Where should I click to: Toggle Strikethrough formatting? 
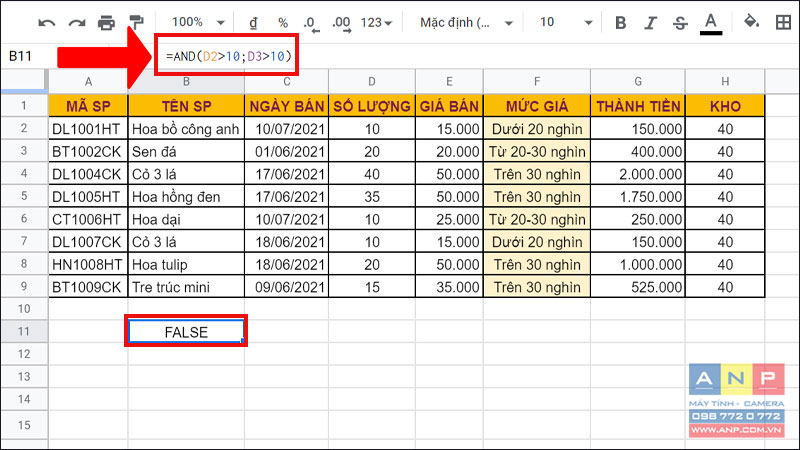click(680, 22)
